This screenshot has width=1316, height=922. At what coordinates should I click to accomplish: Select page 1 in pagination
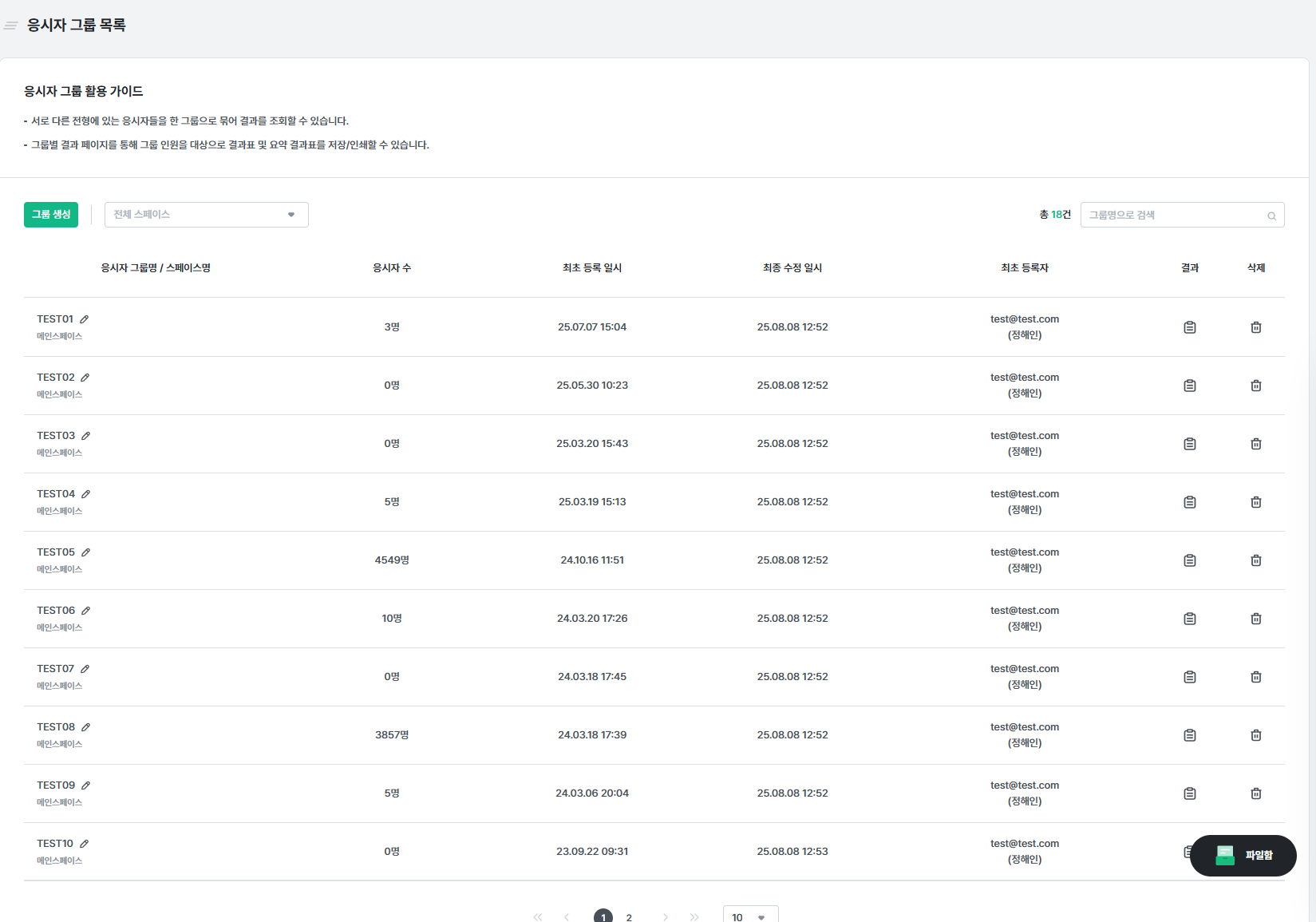coord(603,916)
